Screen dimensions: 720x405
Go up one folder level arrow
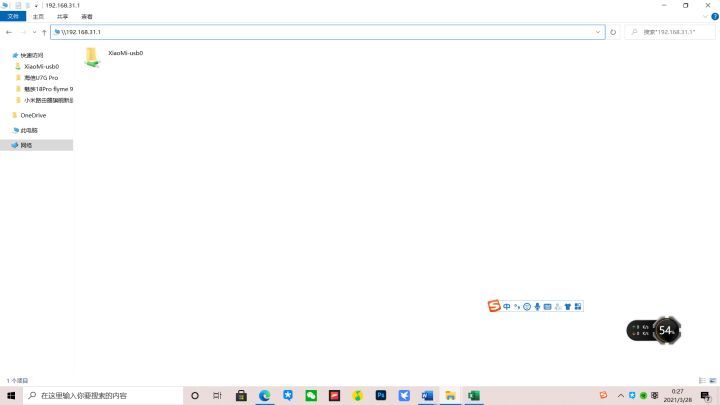pyautogui.click(x=44, y=32)
